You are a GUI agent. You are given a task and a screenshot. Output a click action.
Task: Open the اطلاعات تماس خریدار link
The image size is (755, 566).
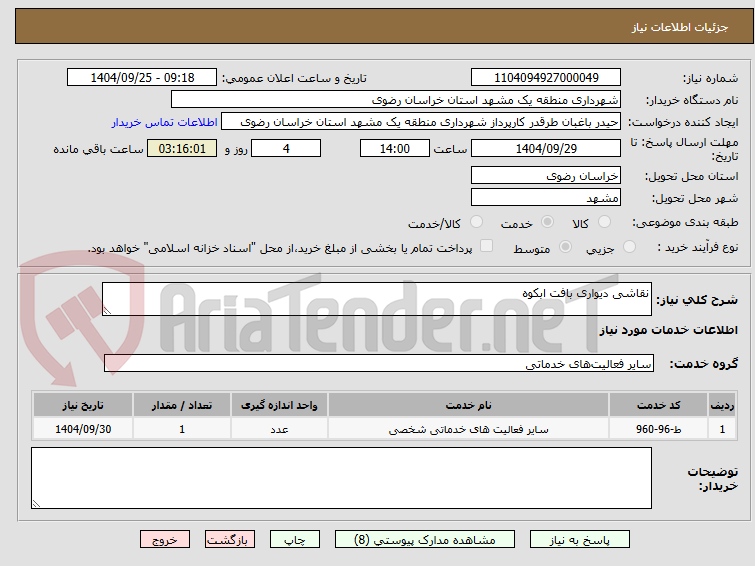coord(165,122)
